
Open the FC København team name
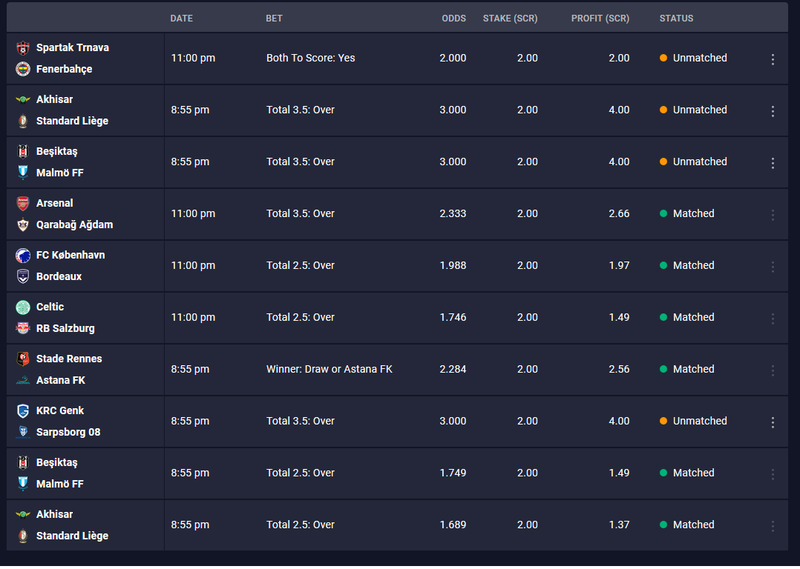[x=70, y=255]
